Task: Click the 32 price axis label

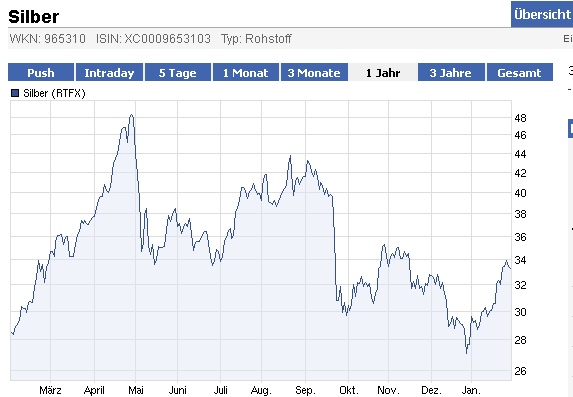Action: click(520, 285)
